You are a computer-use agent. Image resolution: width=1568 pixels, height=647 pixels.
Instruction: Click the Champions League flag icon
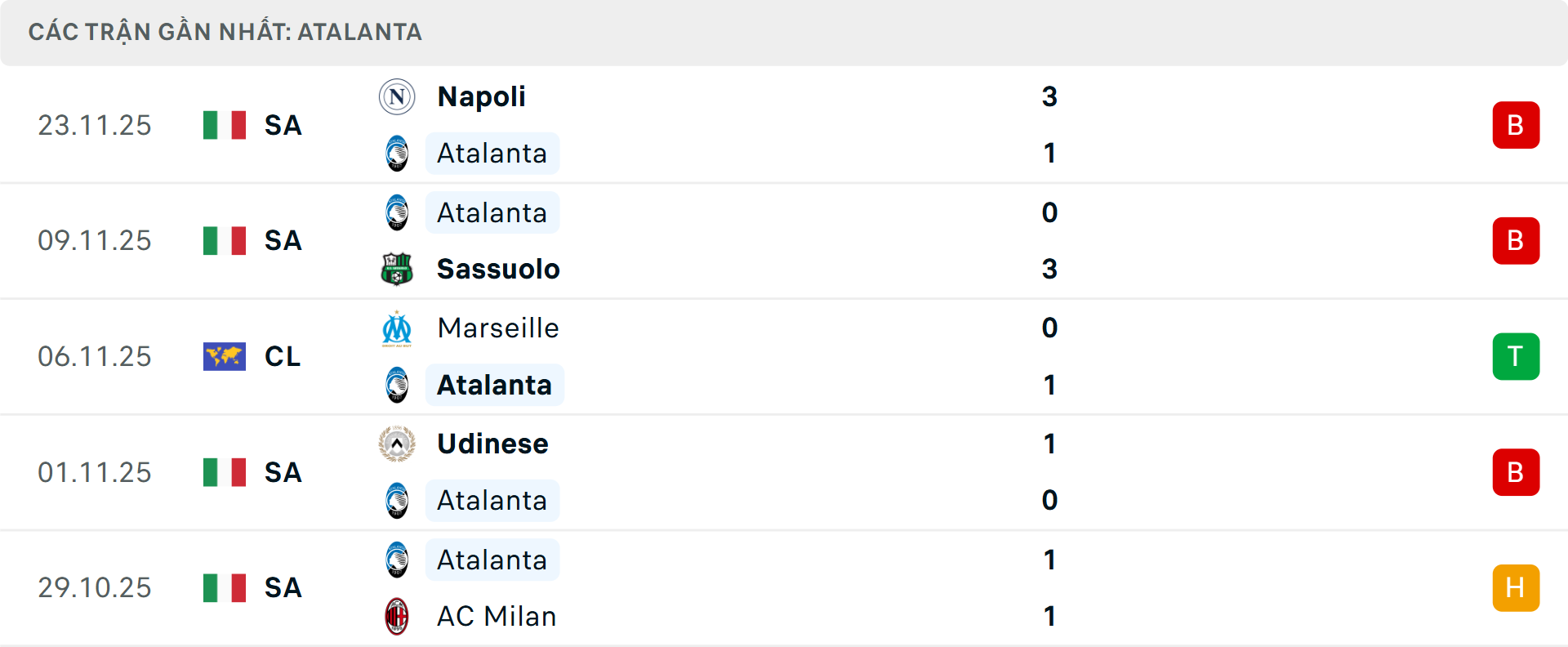click(x=224, y=356)
